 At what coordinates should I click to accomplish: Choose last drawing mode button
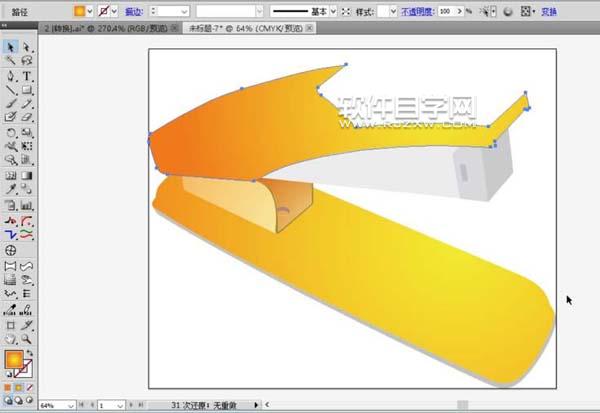click(x=29, y=400)
